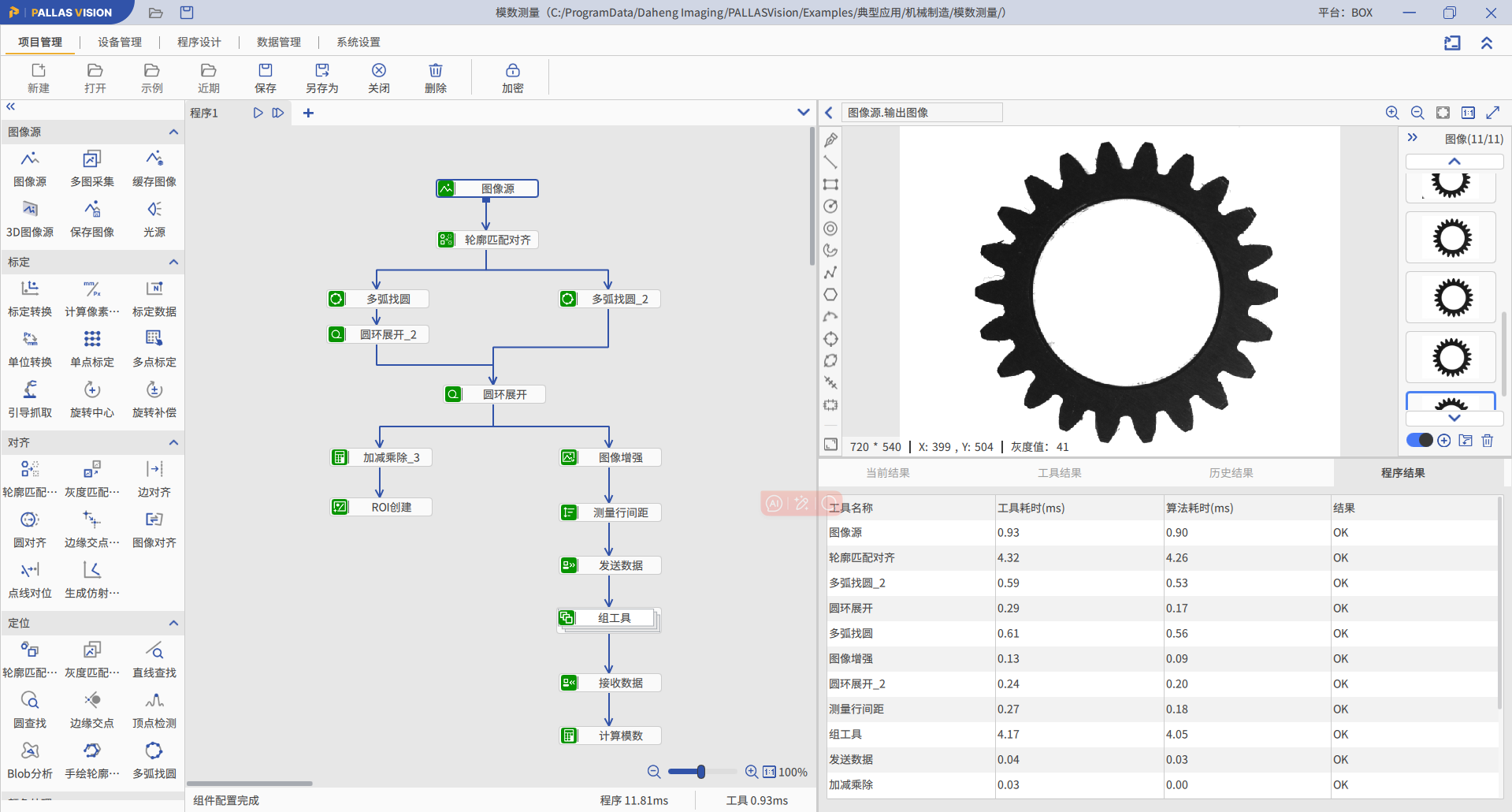Open a project with 打开 icon

[x=95, y=78]
